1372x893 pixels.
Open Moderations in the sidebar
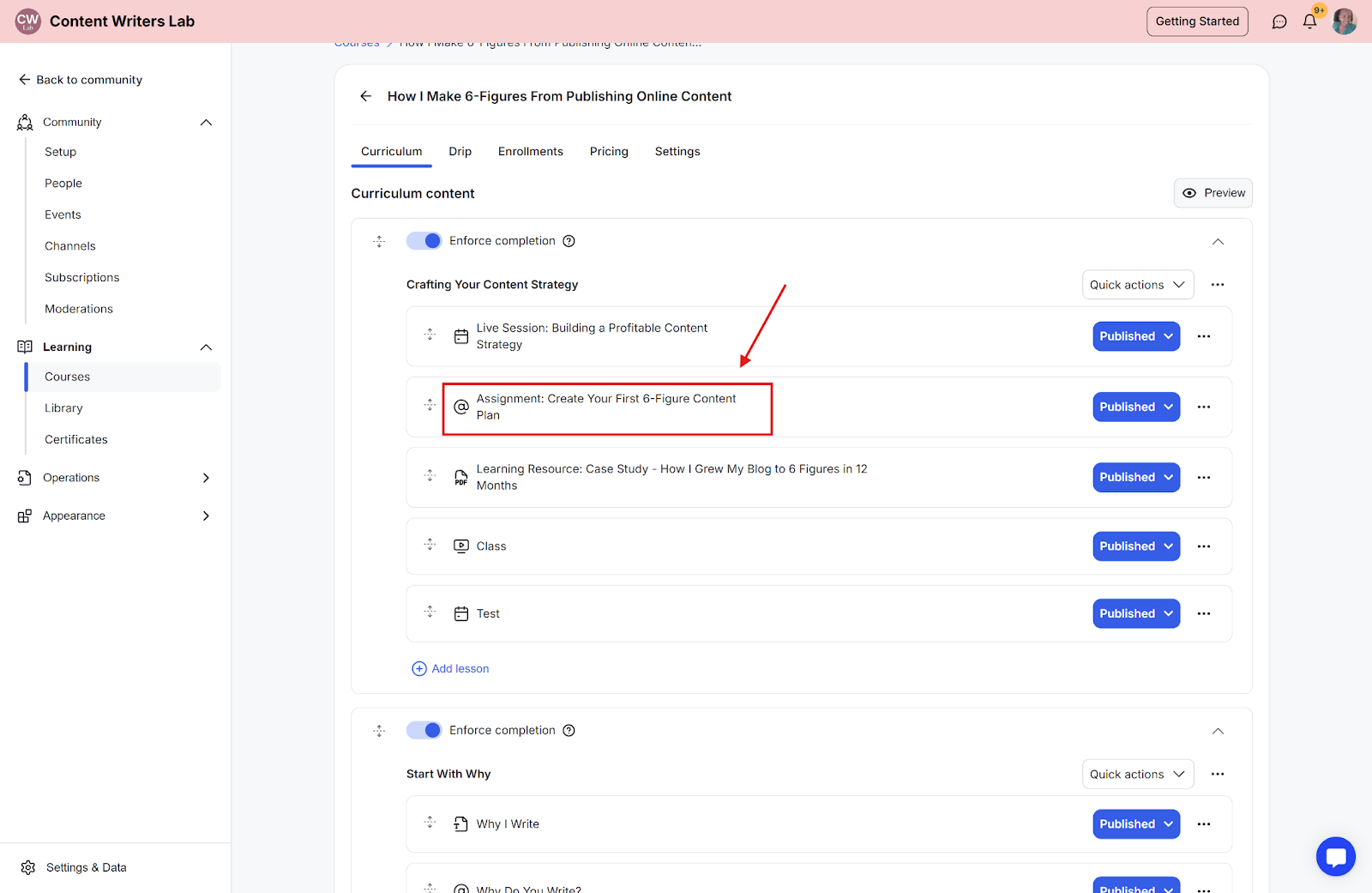click(x=79, y=309)
